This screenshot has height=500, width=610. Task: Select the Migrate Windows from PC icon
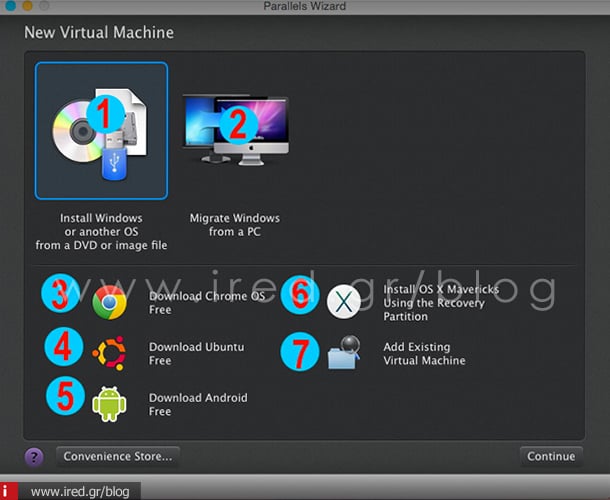pos(235,131)
